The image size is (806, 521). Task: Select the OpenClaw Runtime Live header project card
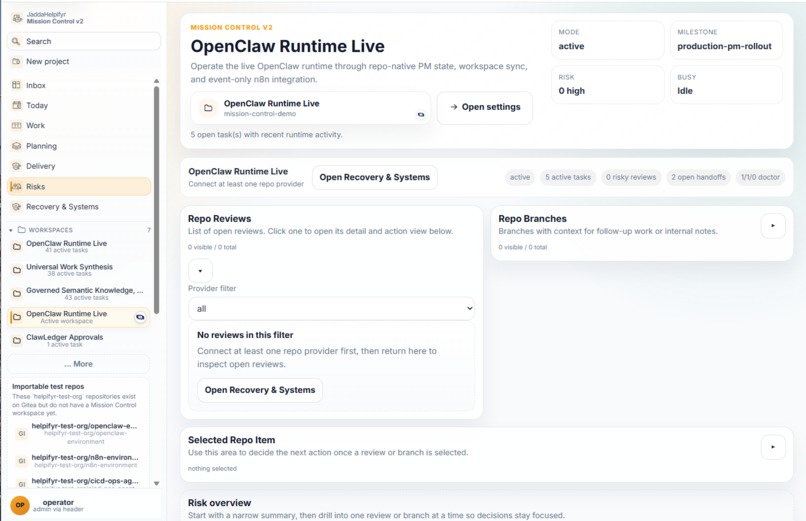tap(310, 108)
